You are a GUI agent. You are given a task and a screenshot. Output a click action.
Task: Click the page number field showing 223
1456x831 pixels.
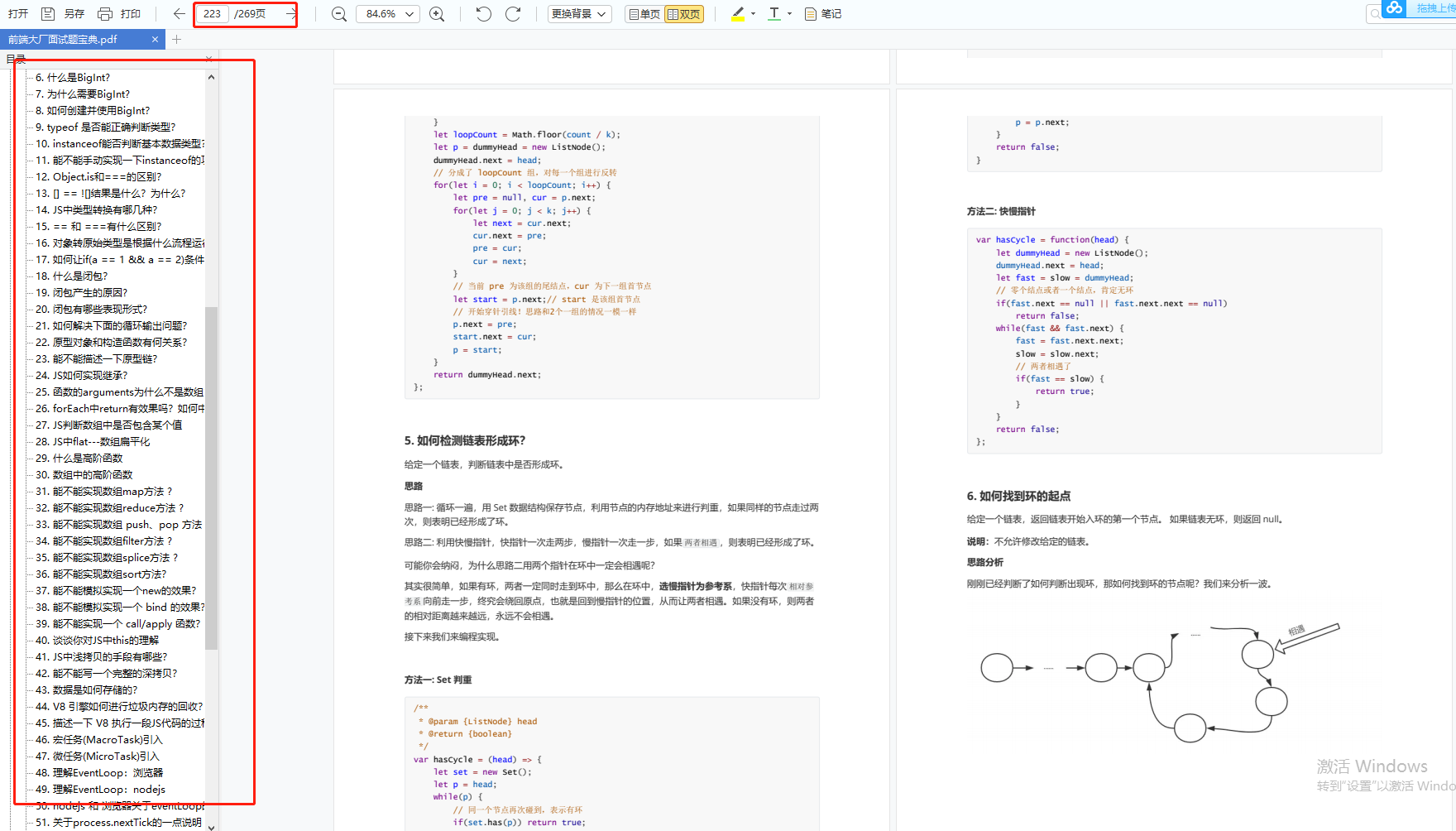click(x=213, y=13)
